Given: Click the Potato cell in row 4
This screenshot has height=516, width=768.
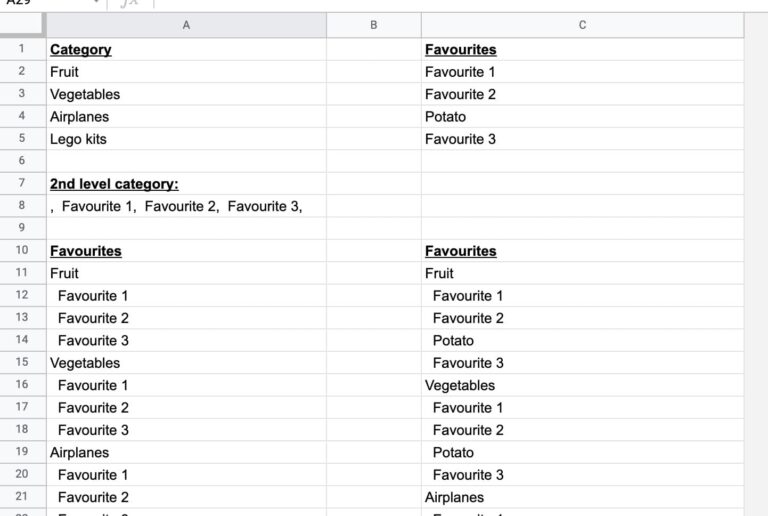Looking at the screenshot, I should coord(445,117).
